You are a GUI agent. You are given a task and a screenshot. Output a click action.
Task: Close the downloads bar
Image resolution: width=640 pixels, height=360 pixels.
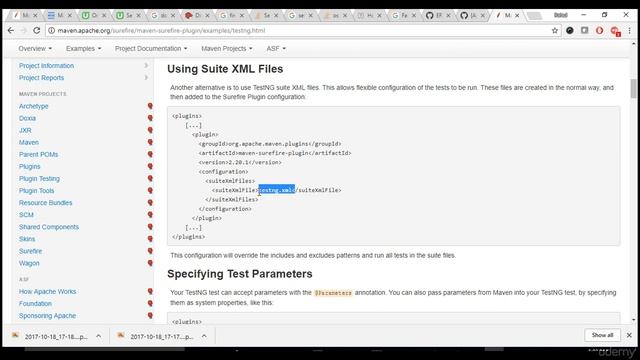(x=629, y=335)
